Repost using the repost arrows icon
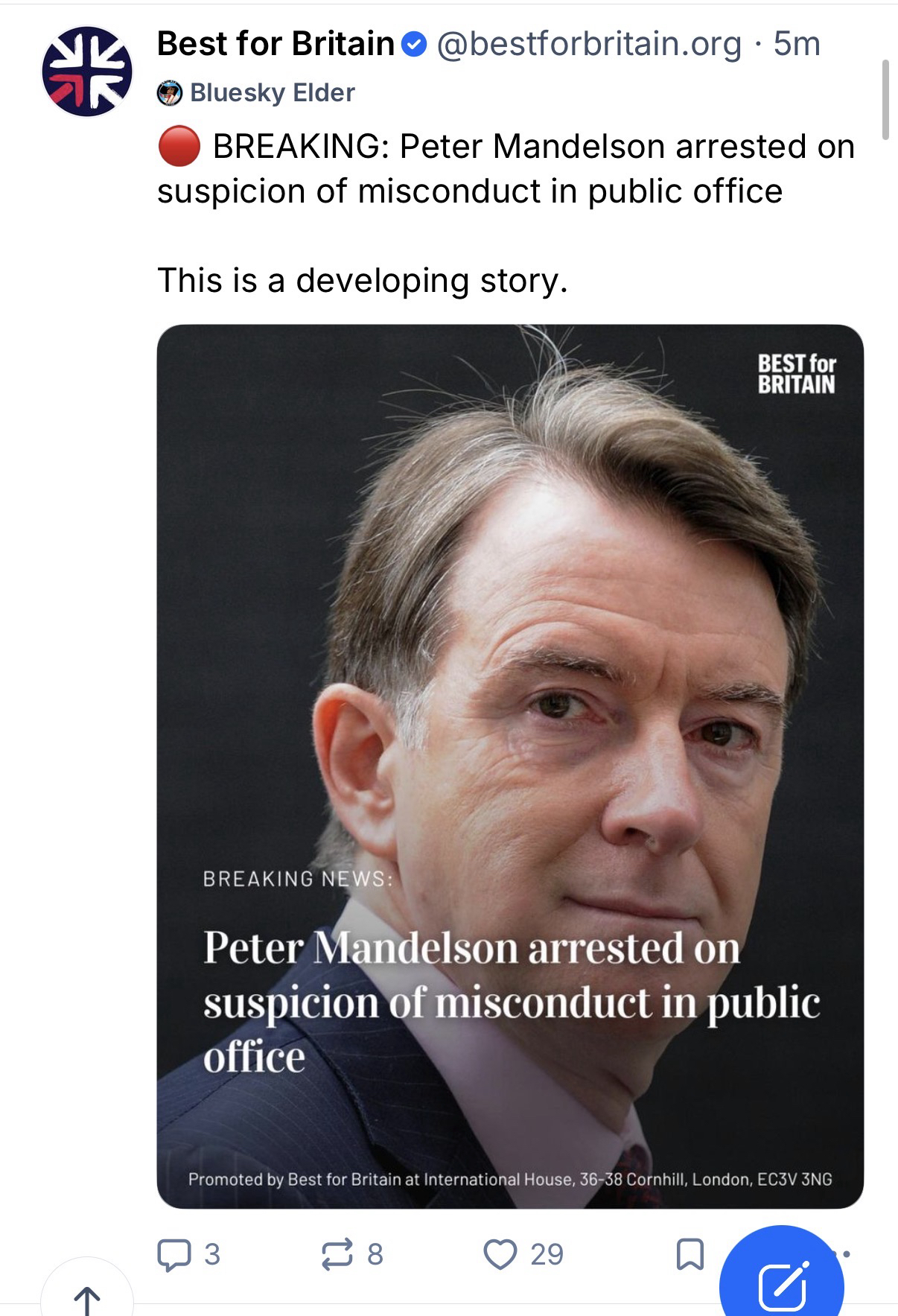Viewport: 898px width, 1316px height. pos(337,1254)
